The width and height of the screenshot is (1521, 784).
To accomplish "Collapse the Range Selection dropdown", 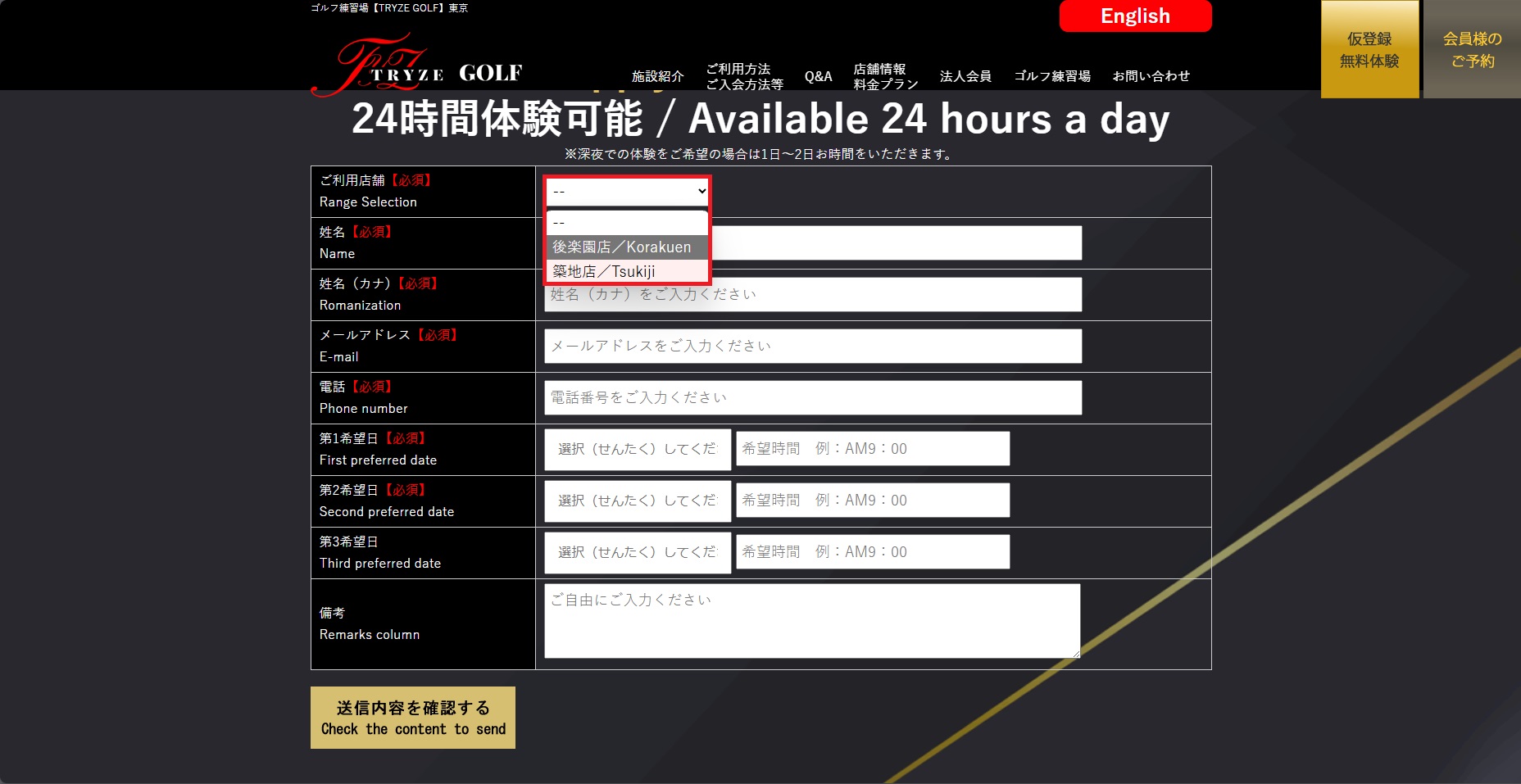I will tap(627, 191).
